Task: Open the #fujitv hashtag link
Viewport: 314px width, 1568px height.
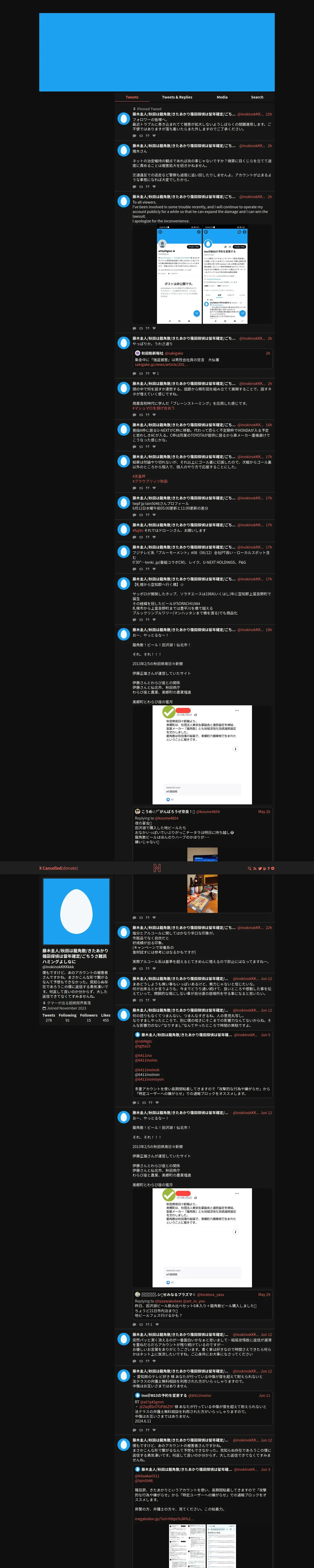Action: tap(138, 530)
